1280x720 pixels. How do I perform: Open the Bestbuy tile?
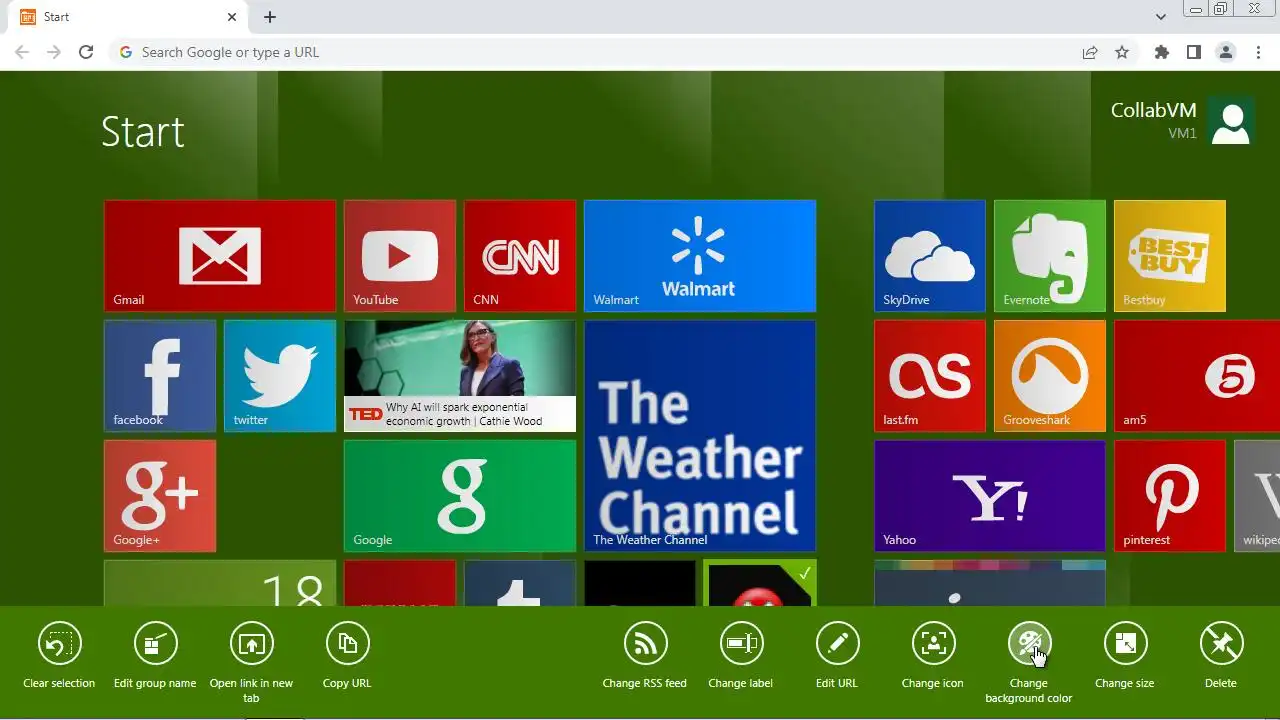click(x=1170, y=256)
